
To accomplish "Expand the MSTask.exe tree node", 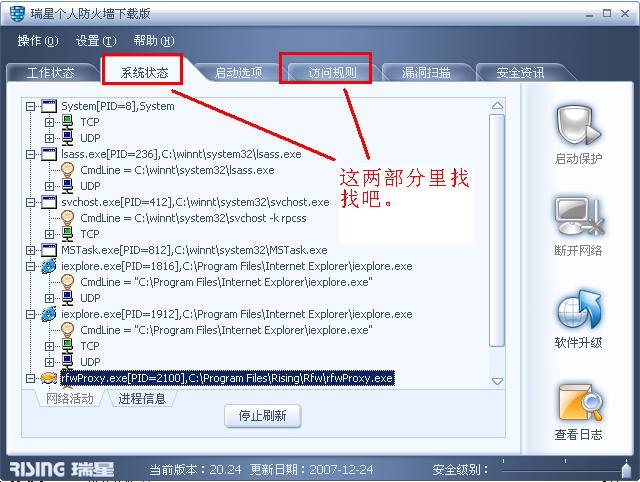I will point(30,250).
